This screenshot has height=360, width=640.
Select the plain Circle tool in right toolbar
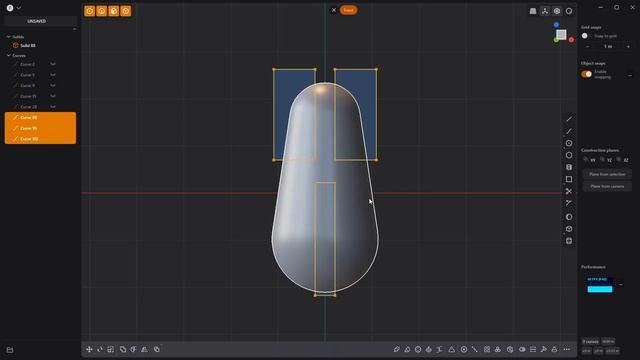click(x=569, y=155)
